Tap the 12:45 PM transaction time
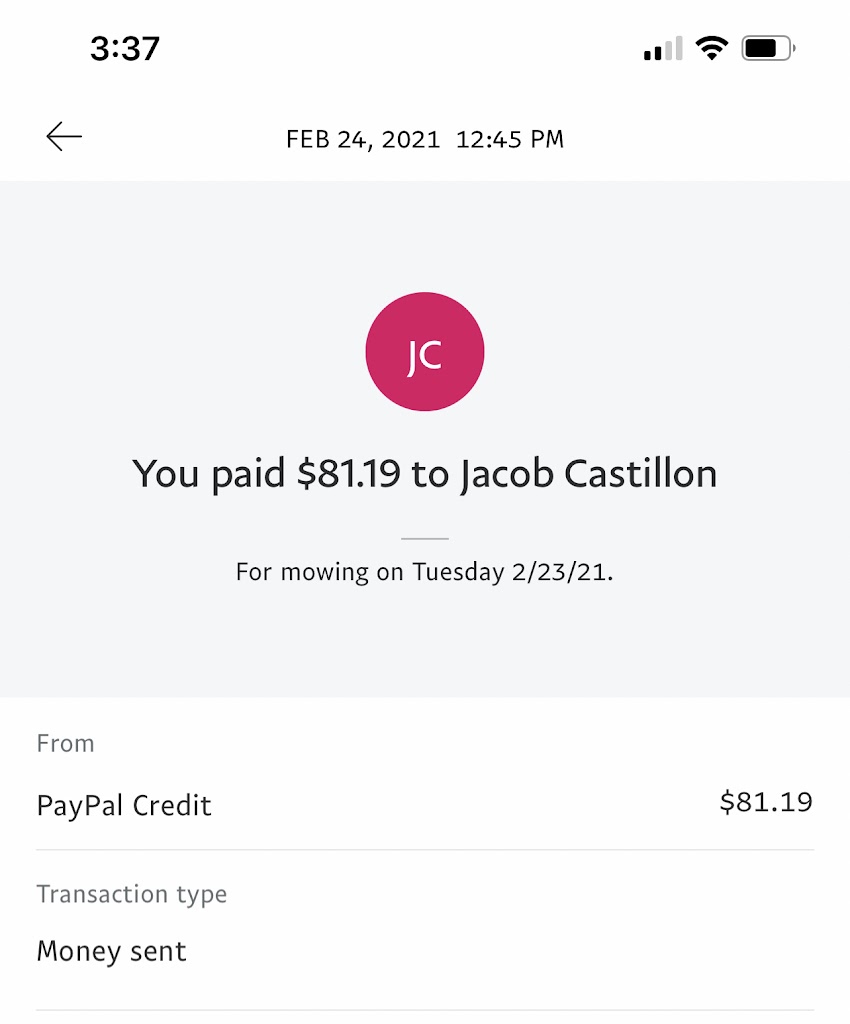Image resolution: width=850 pixels, height=1024 pixels. pyautogui.click(x=510, y=139)
